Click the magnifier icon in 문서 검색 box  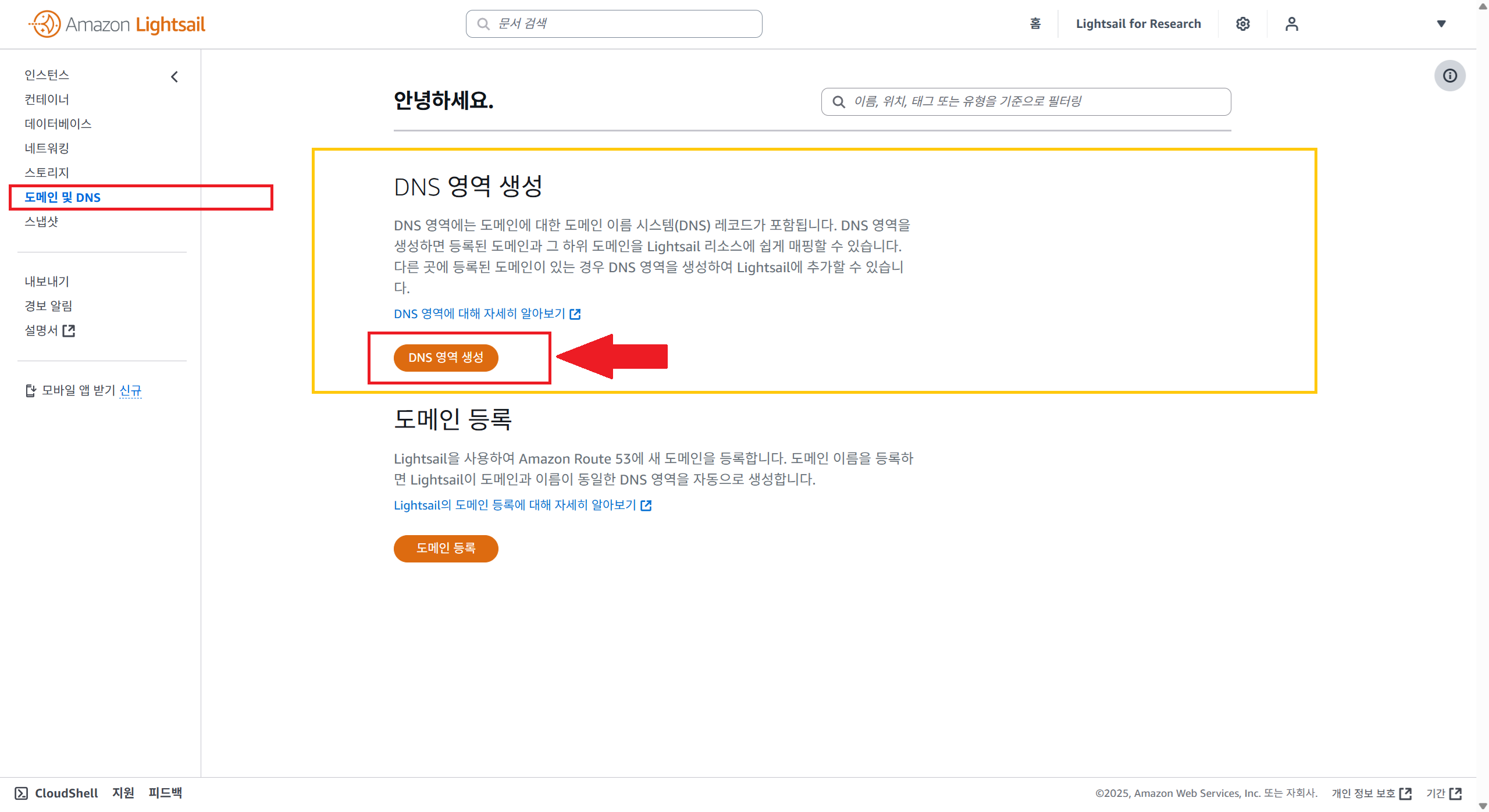click(483, 24)
